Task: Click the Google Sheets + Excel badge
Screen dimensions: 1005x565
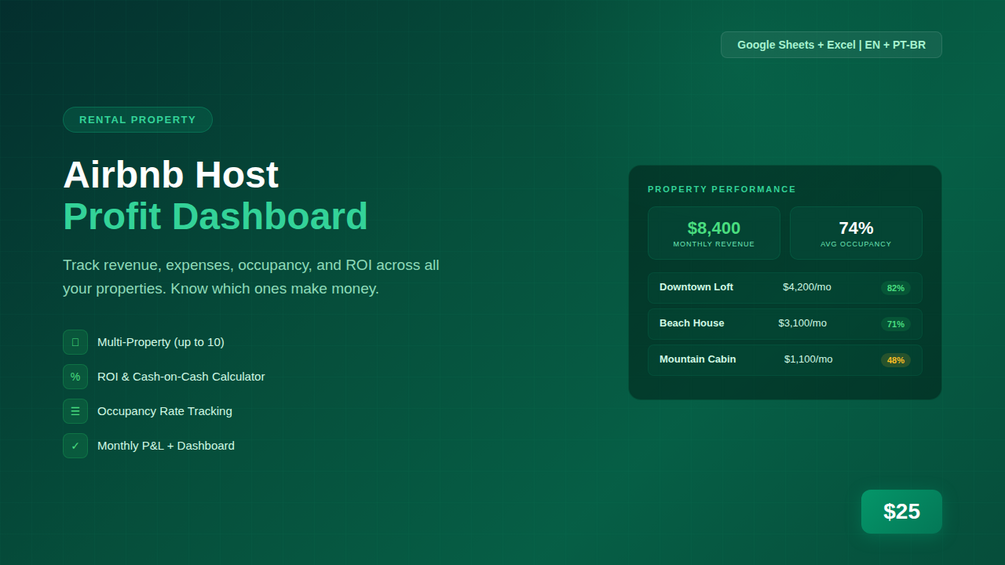Action: [x=831, y=45]
